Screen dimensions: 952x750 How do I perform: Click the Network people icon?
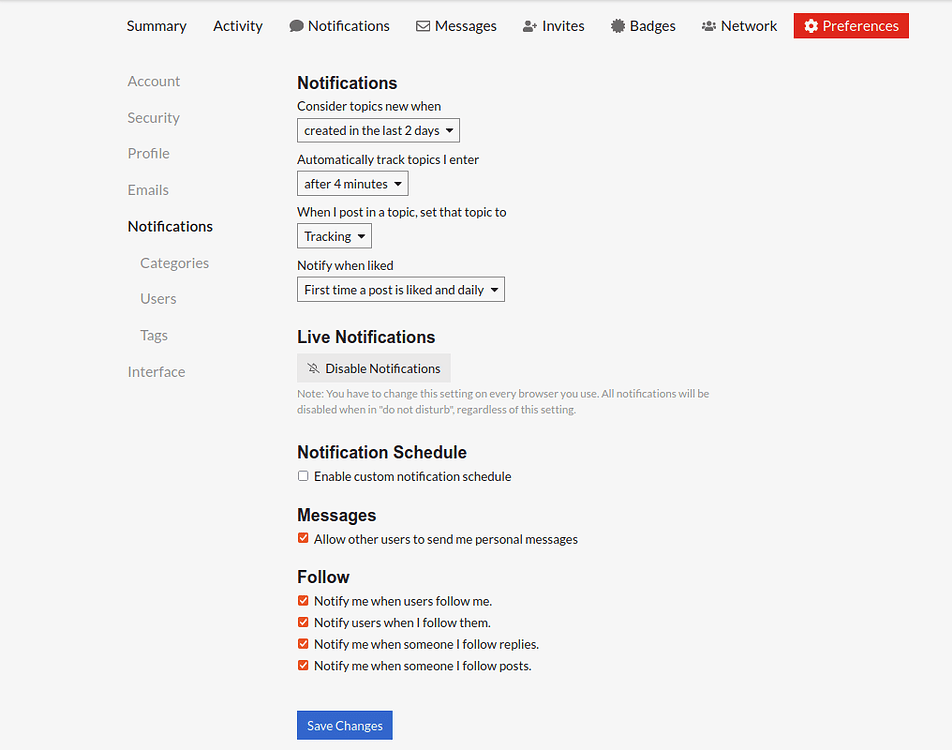pos(709,26)
